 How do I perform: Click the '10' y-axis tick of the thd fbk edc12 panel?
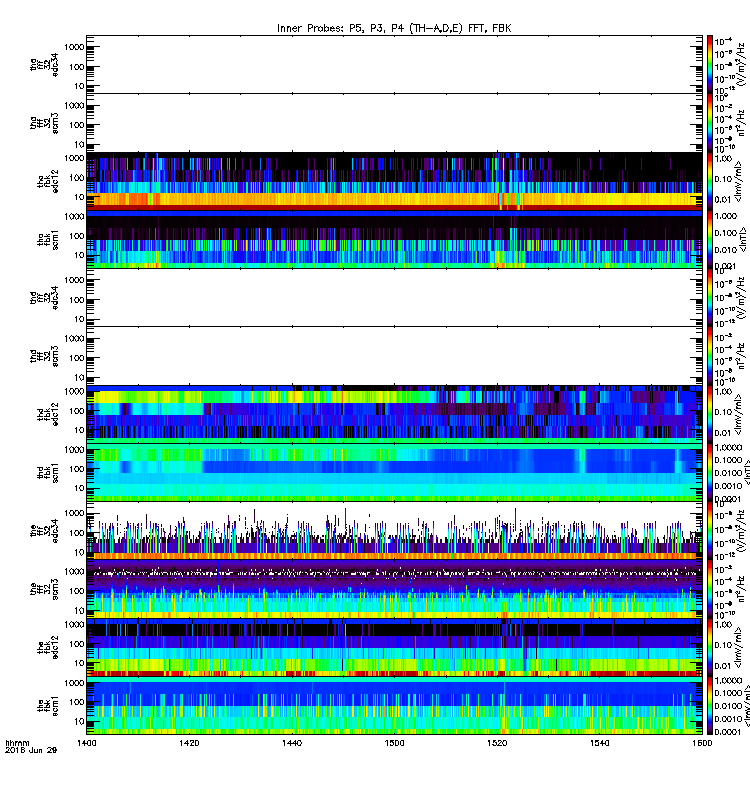click(x=79, y=430)
